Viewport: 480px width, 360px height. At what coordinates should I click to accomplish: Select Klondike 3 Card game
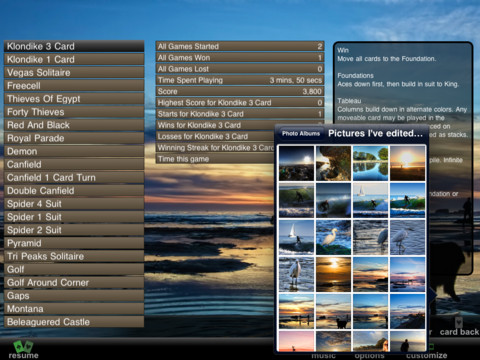tap(74, 46)
